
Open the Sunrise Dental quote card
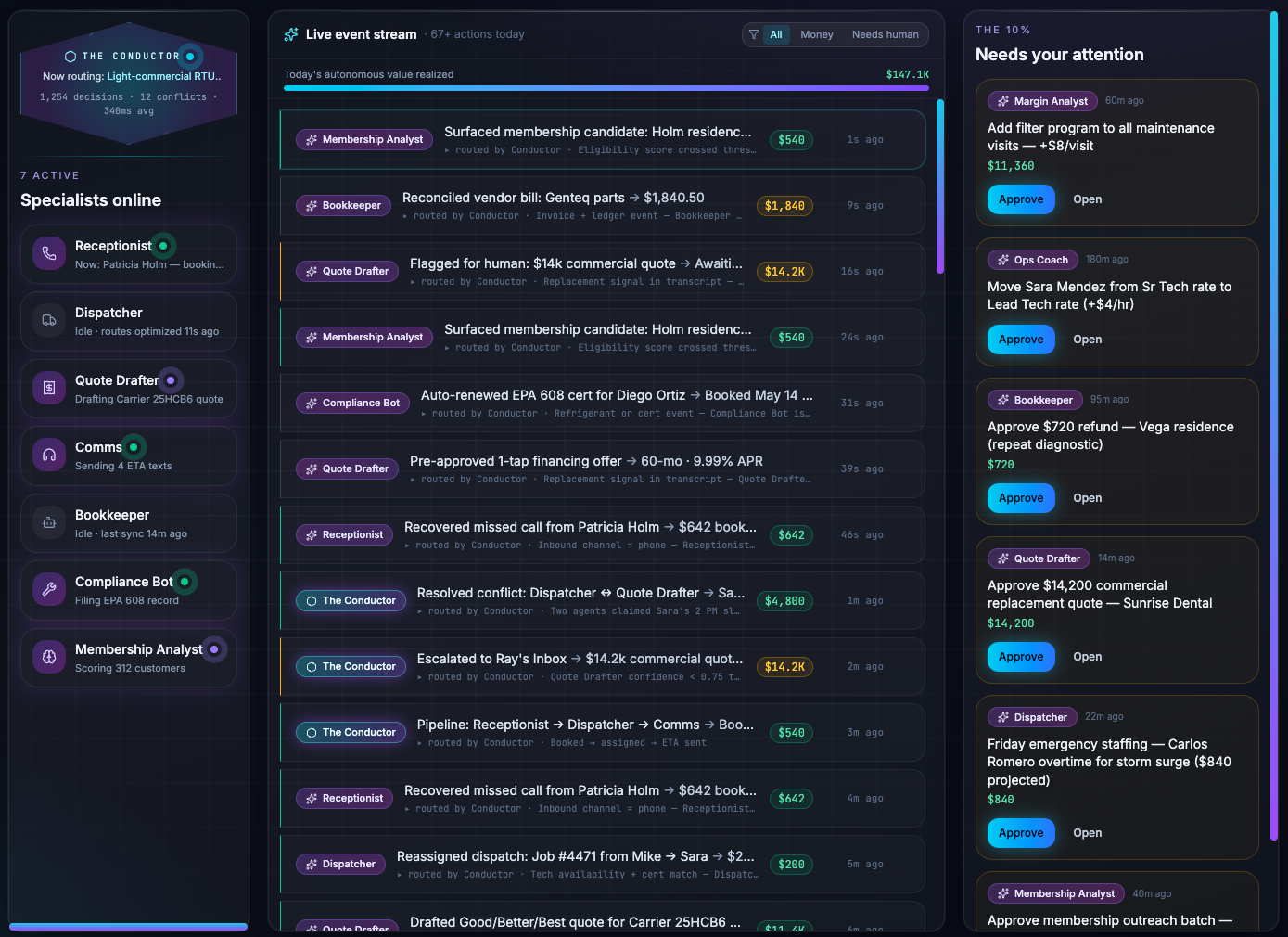tap(1088, 657)
